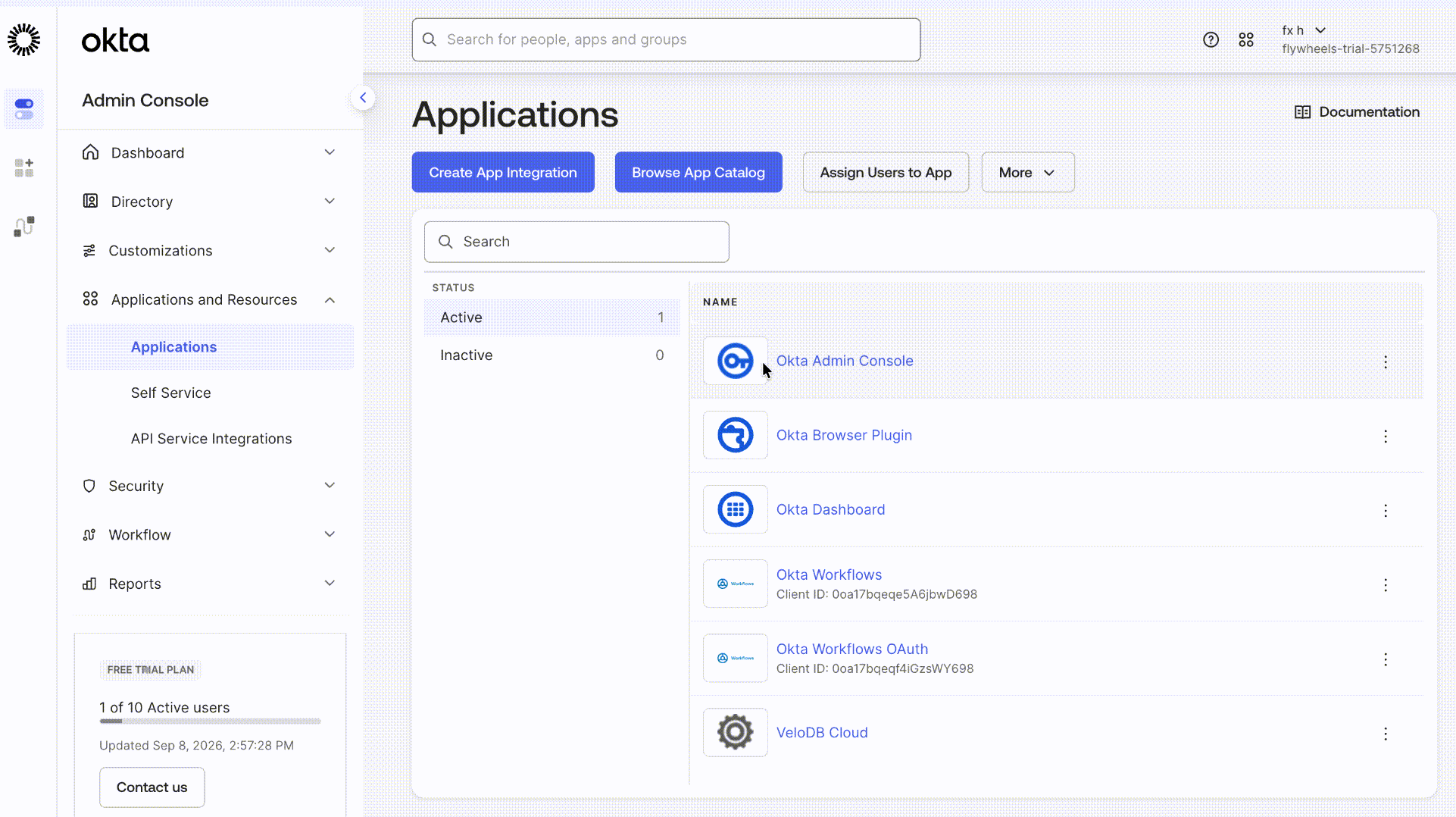The image size is (1456, 817).
Task: Open the Okta Workflows OAuth link
Action: (x=852, y=650)
